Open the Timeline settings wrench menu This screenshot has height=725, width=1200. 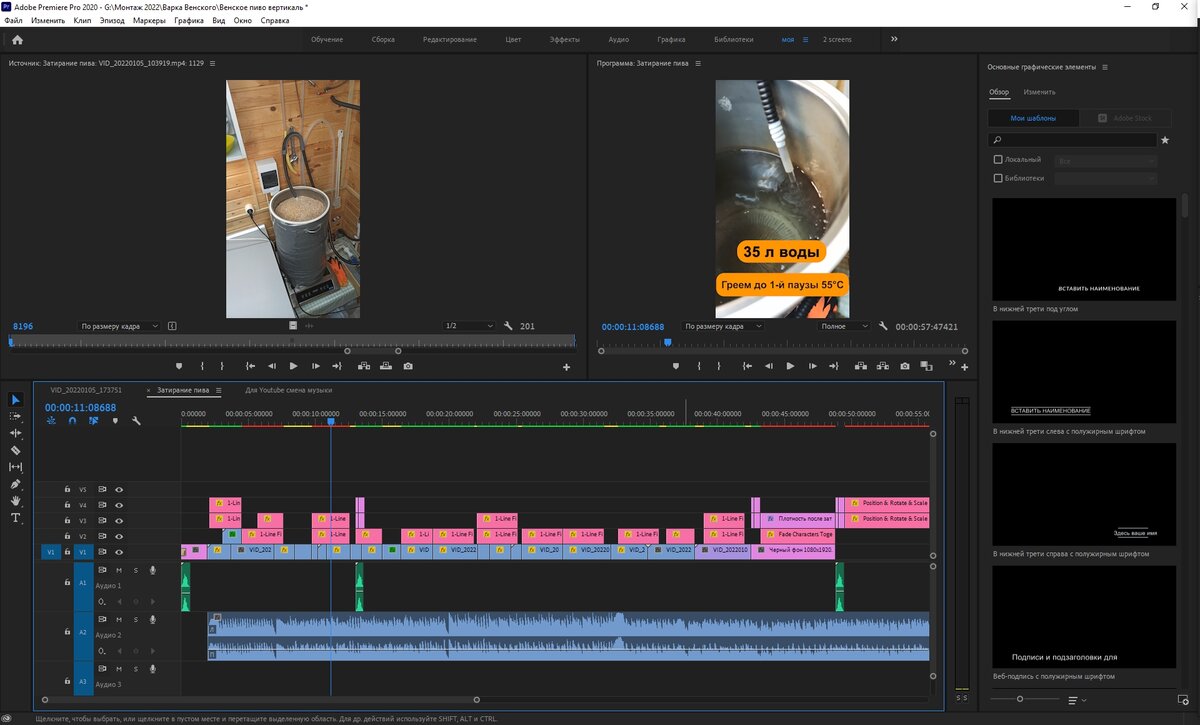136,420
